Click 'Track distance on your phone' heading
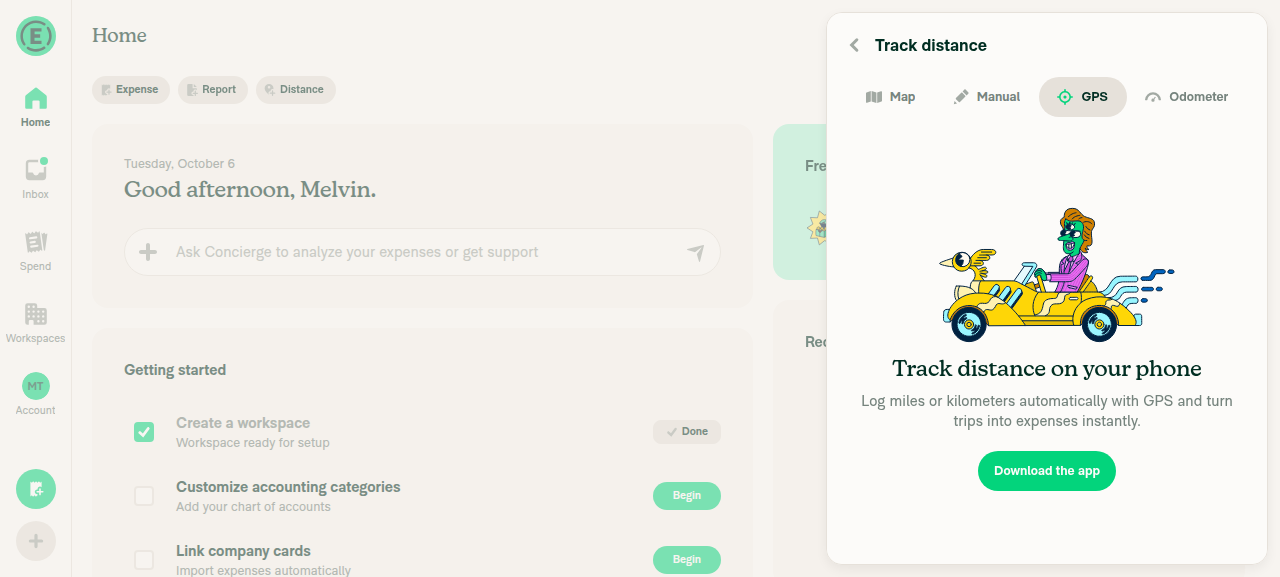The height and width of the screenshot is (577, 1280). pos(1047,369)
